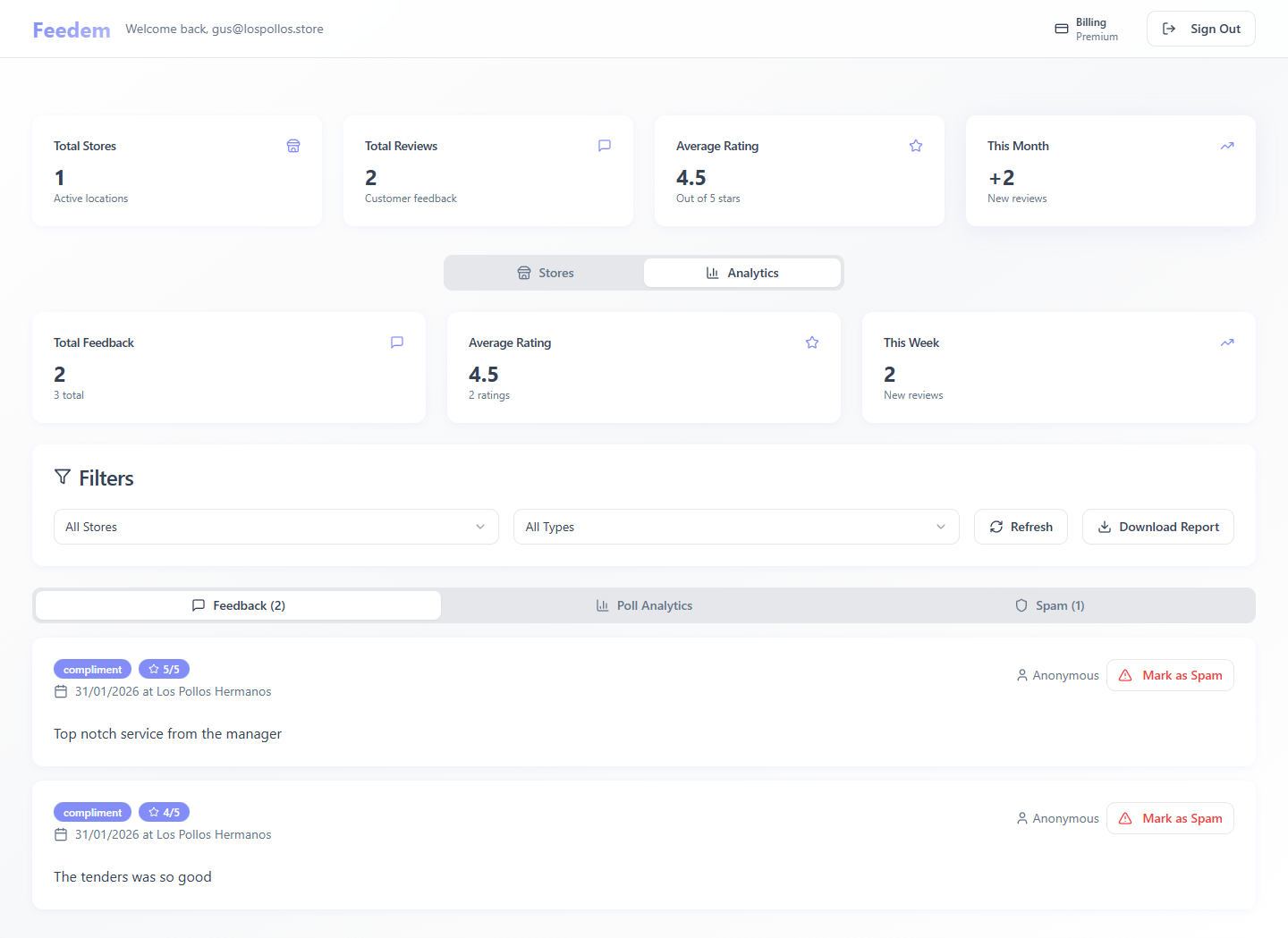Sign out of the account
This screenshot has height=938, width=1288.
[1200, 28]
